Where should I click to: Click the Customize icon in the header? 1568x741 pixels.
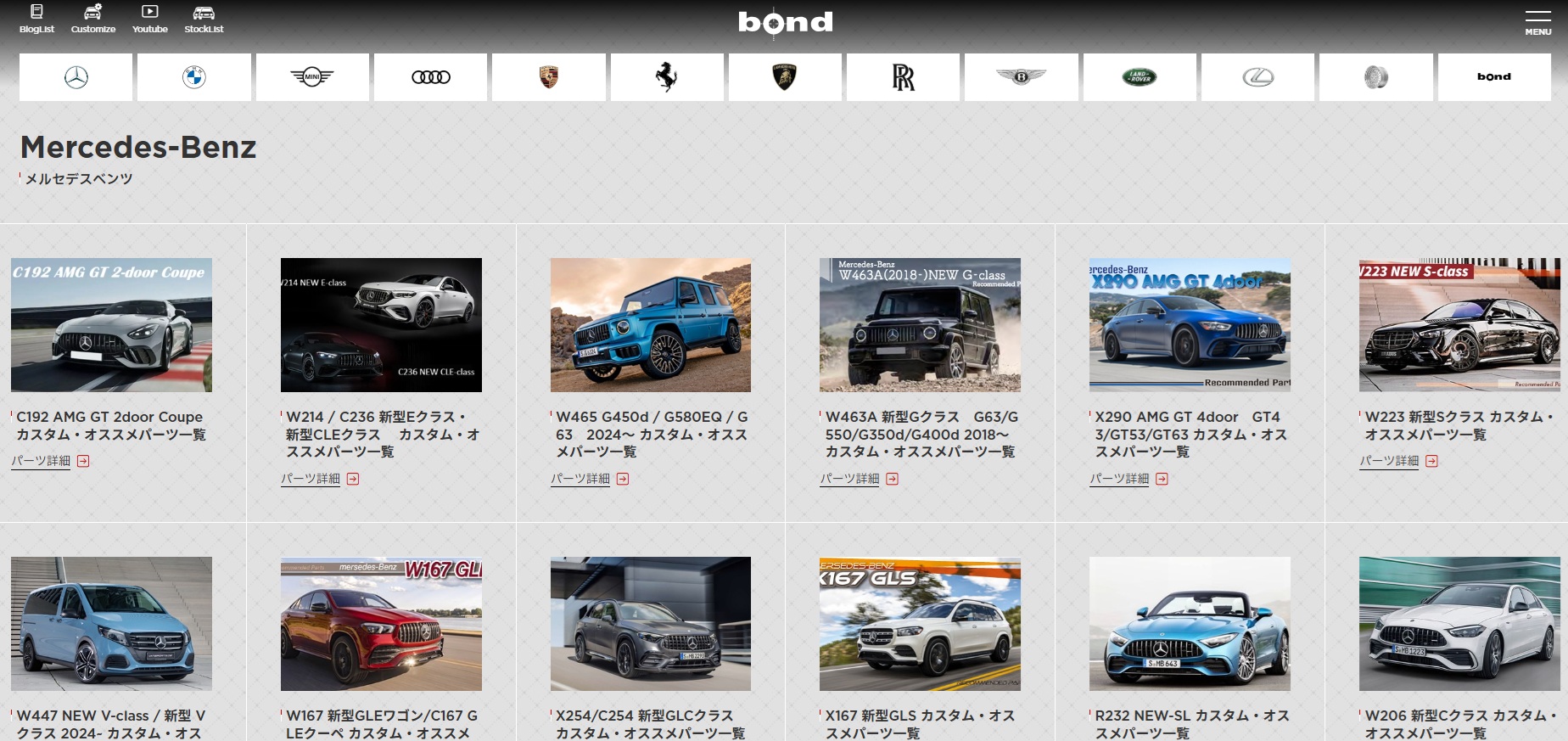coord(93,19)
